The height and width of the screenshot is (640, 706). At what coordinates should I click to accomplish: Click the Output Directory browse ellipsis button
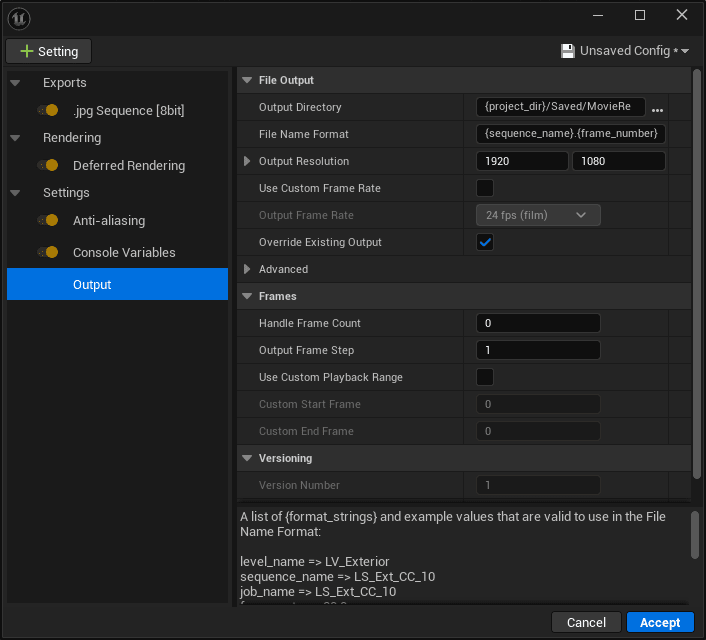(657, 108)
